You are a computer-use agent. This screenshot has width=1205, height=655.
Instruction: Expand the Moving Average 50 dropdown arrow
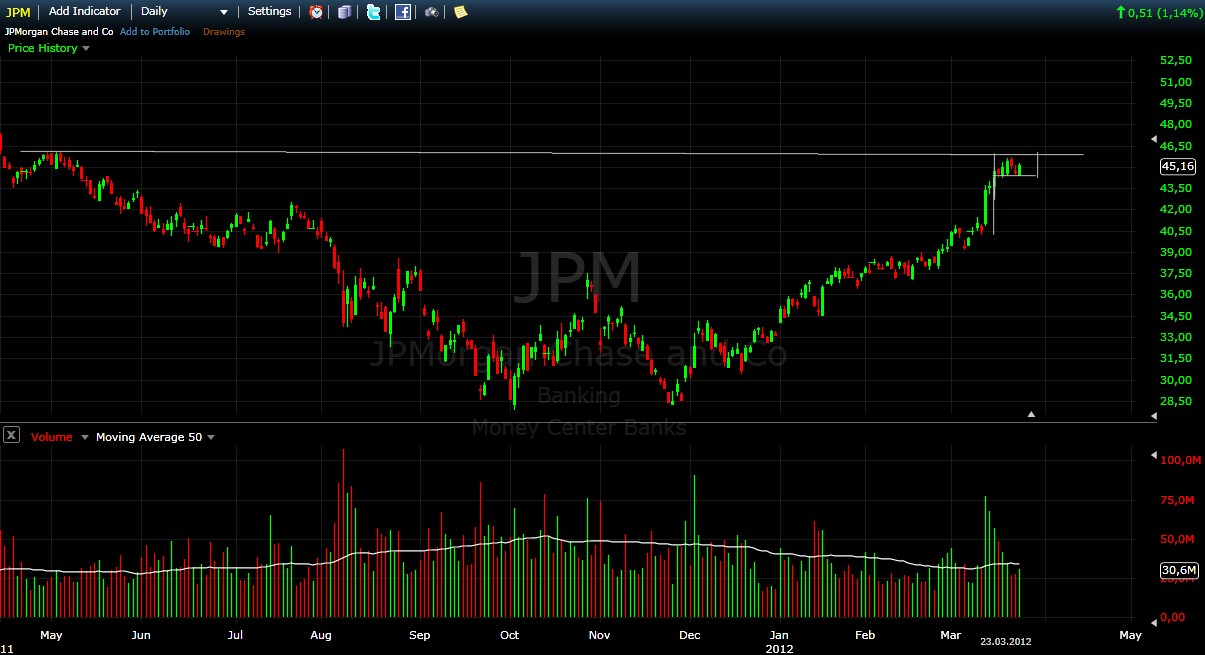211,437
